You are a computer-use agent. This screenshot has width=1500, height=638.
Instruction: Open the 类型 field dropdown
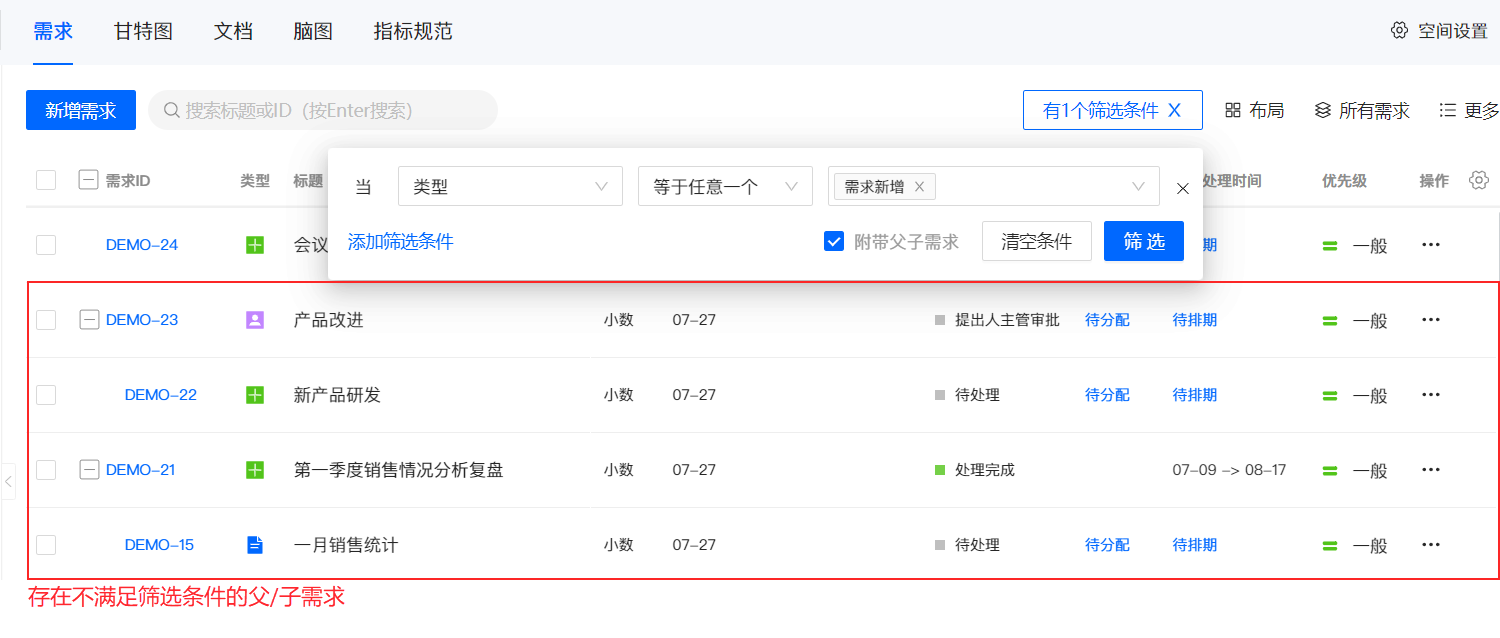coord(510,186)
